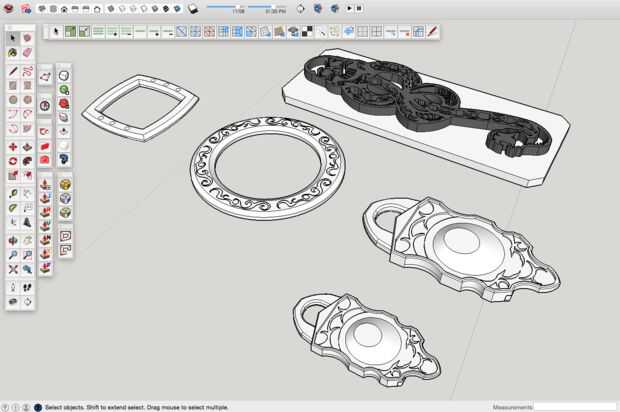
Task: Return to the Previous view
Action: (x=27, y=269)
